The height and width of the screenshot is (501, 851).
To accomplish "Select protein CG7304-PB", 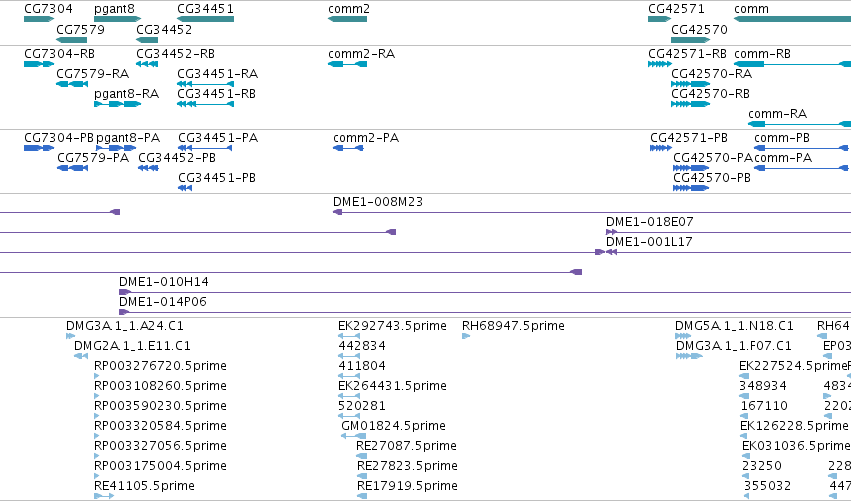I will point(39,148).
